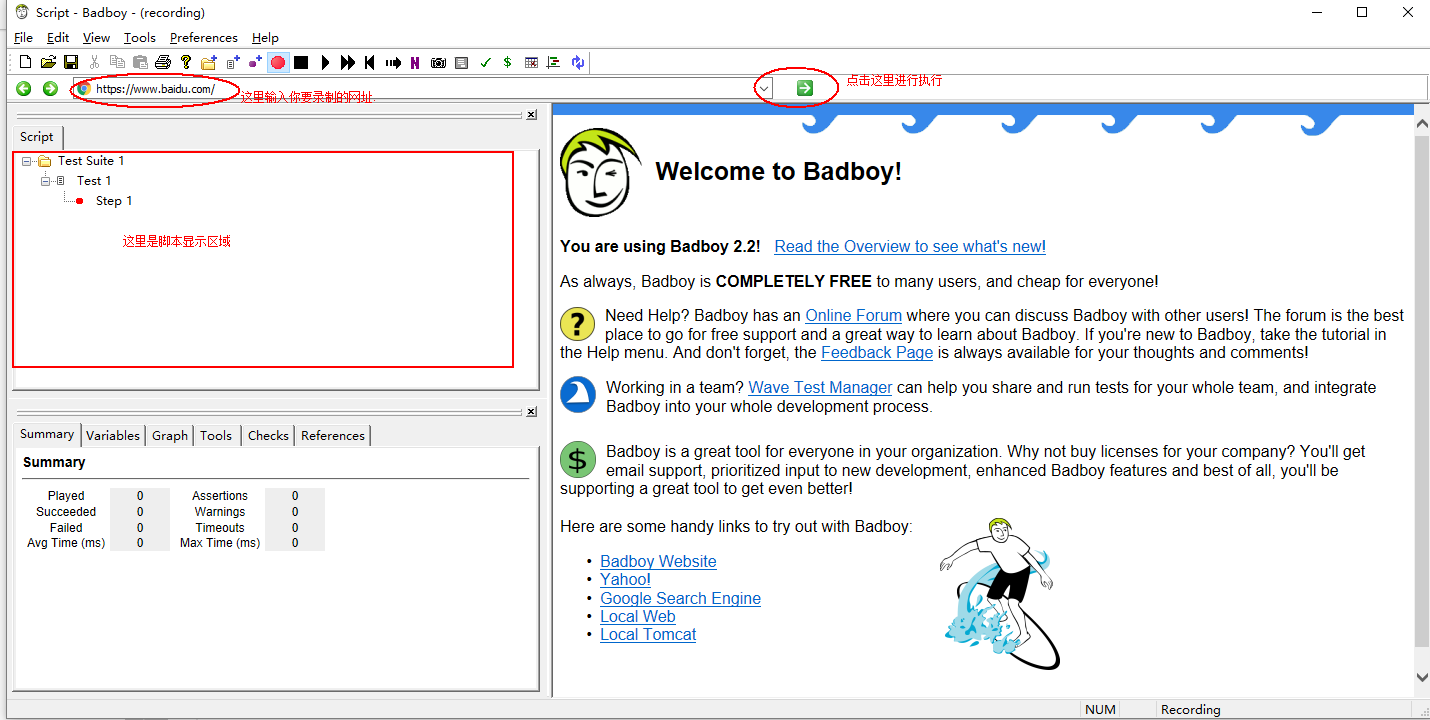1430x720 pixels.
Task: Add a new suite with the folder-plus icon
Action: 208,62
